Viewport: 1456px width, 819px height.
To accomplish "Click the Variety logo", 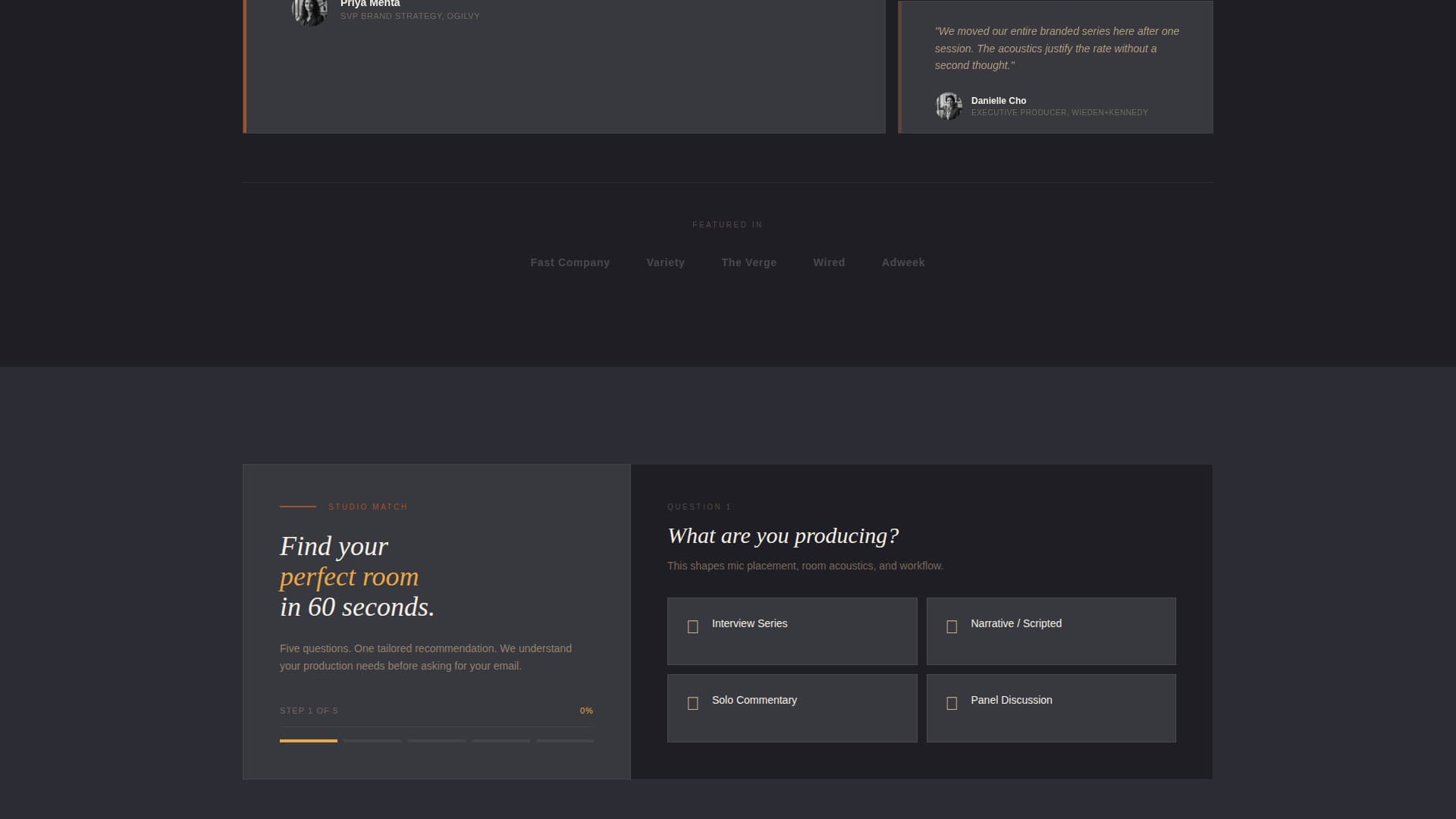I will (665, 262).
